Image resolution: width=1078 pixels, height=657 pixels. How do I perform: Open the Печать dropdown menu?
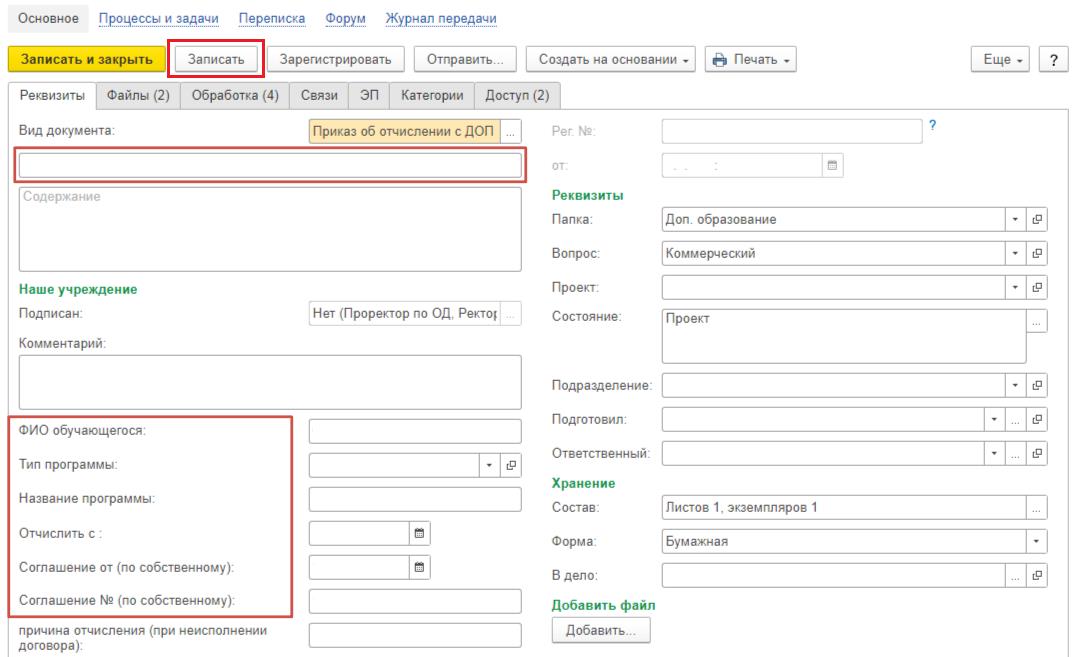(x=751, y=59)
